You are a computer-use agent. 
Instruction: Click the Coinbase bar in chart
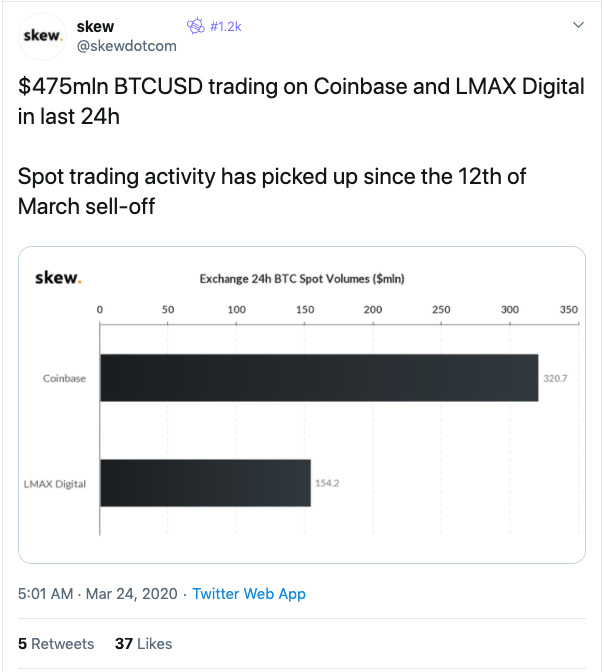(319, 378)
